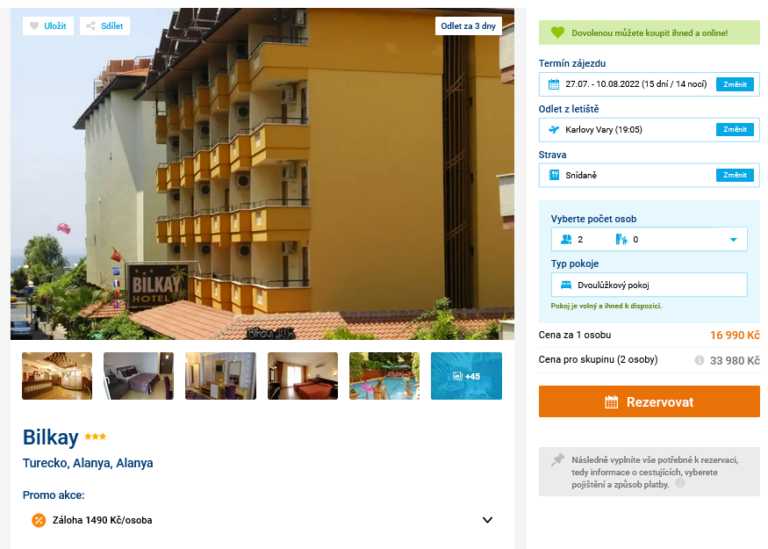Change meal plan with Změnit
The width and height of the screenshot is (768, 549).
click(735, 175)
